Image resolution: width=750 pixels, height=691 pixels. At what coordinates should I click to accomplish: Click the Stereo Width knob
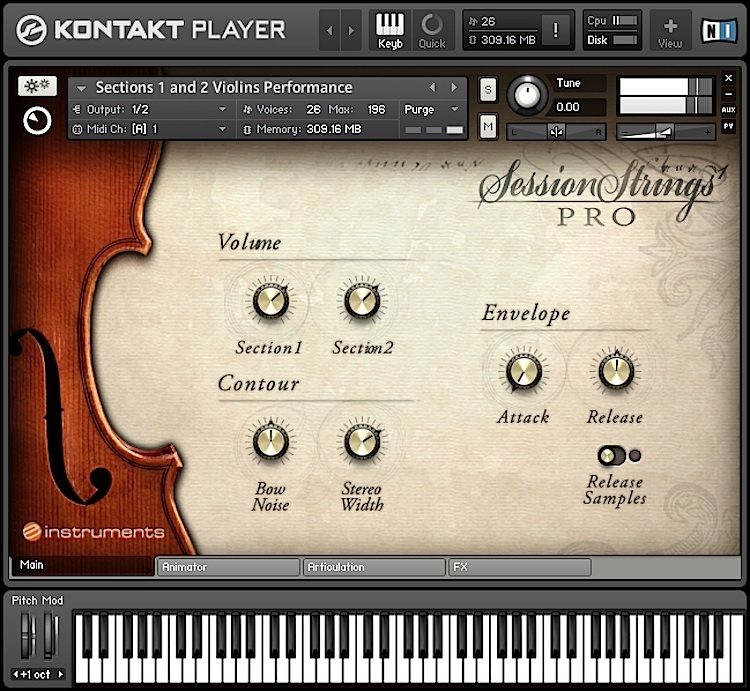(361, 441)
